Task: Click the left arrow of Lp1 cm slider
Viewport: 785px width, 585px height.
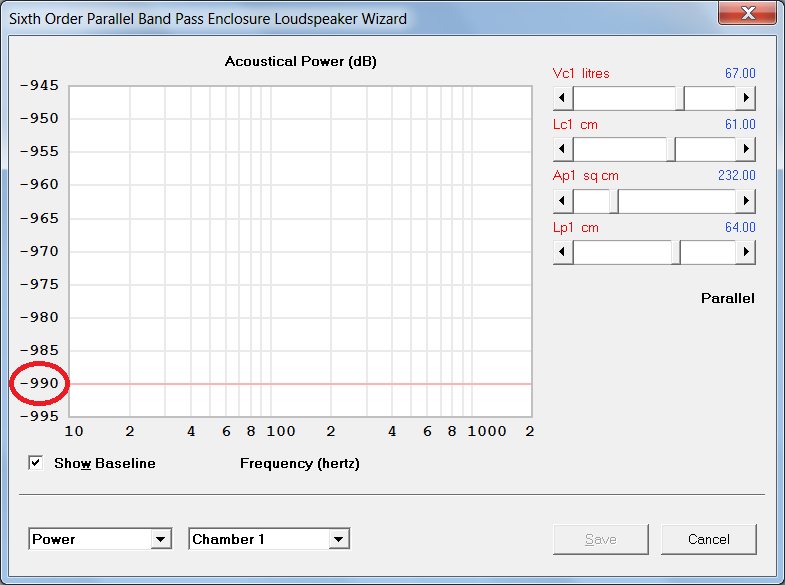Action: tap(563, 252)
